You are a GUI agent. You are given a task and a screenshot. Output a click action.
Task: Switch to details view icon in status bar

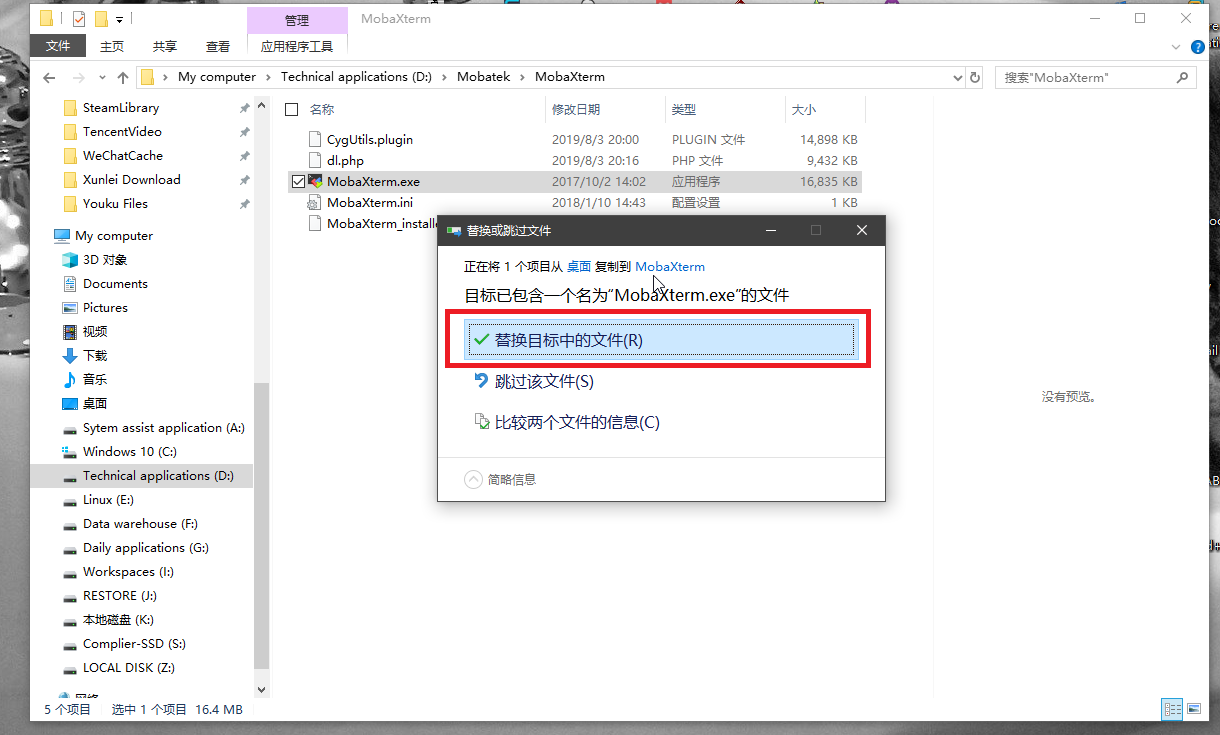[x=1172, y=709]
